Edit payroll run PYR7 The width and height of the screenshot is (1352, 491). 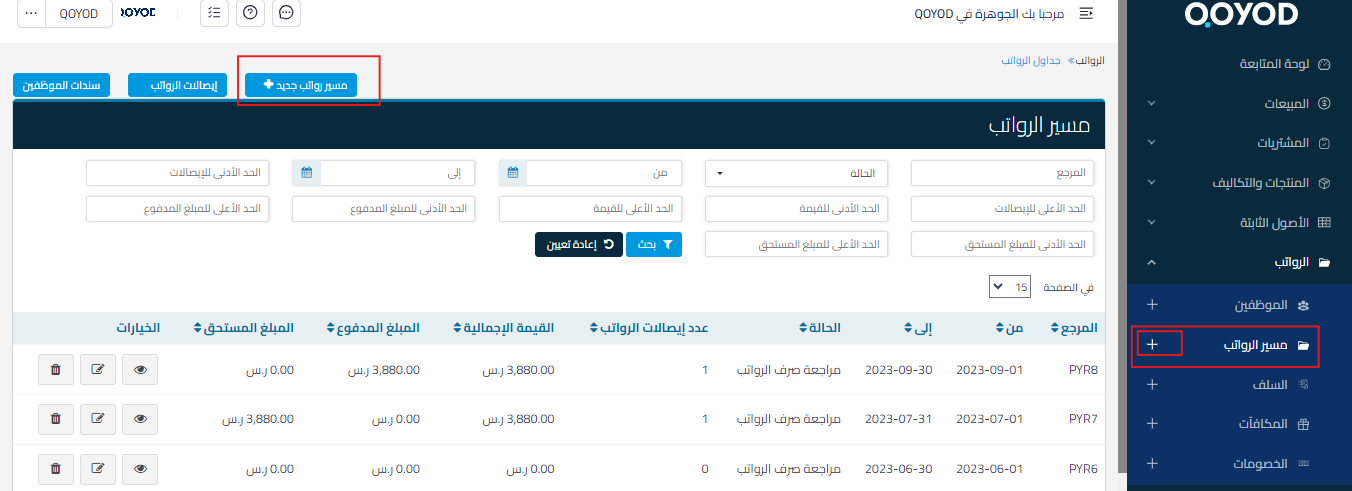tap(98, 419)
